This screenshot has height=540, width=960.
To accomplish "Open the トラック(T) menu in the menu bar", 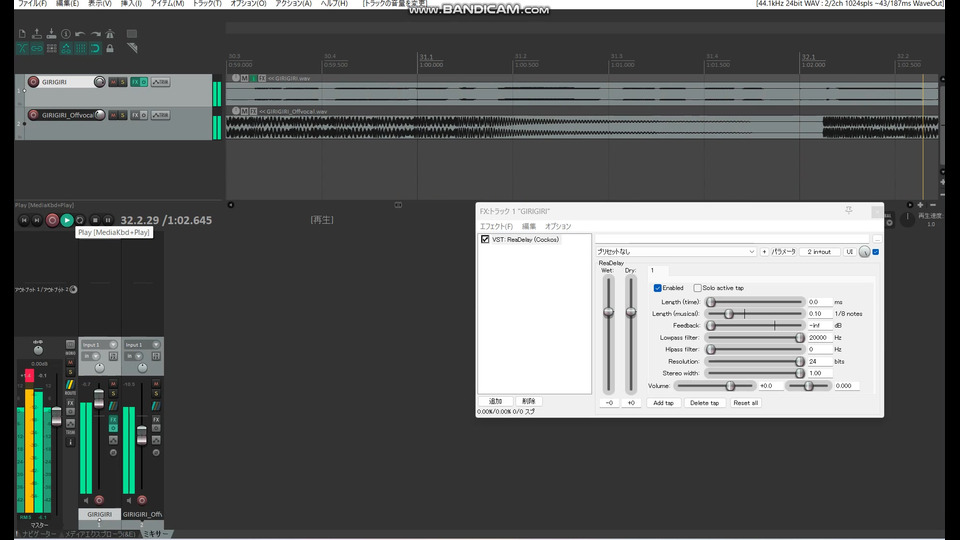I will 207,4.
